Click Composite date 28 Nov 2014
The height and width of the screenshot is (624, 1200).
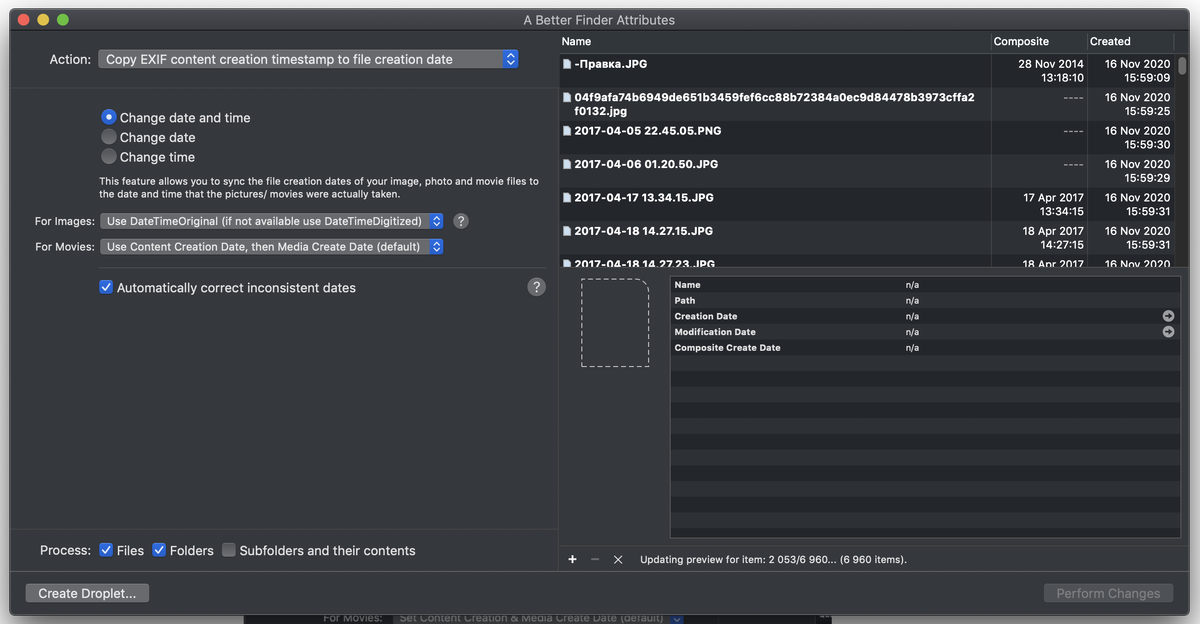pyautogui.click(x=1051, y=64)
